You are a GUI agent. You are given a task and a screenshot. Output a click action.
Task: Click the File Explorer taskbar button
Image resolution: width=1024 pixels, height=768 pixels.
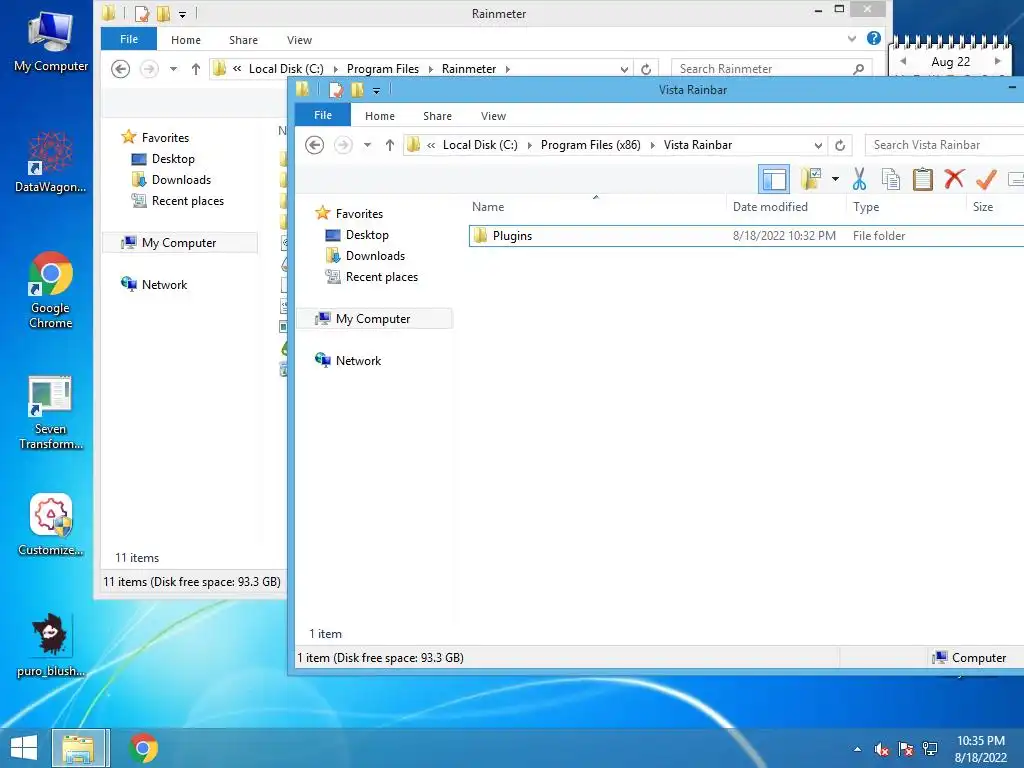pyautogui.click(x=78, y=748)
